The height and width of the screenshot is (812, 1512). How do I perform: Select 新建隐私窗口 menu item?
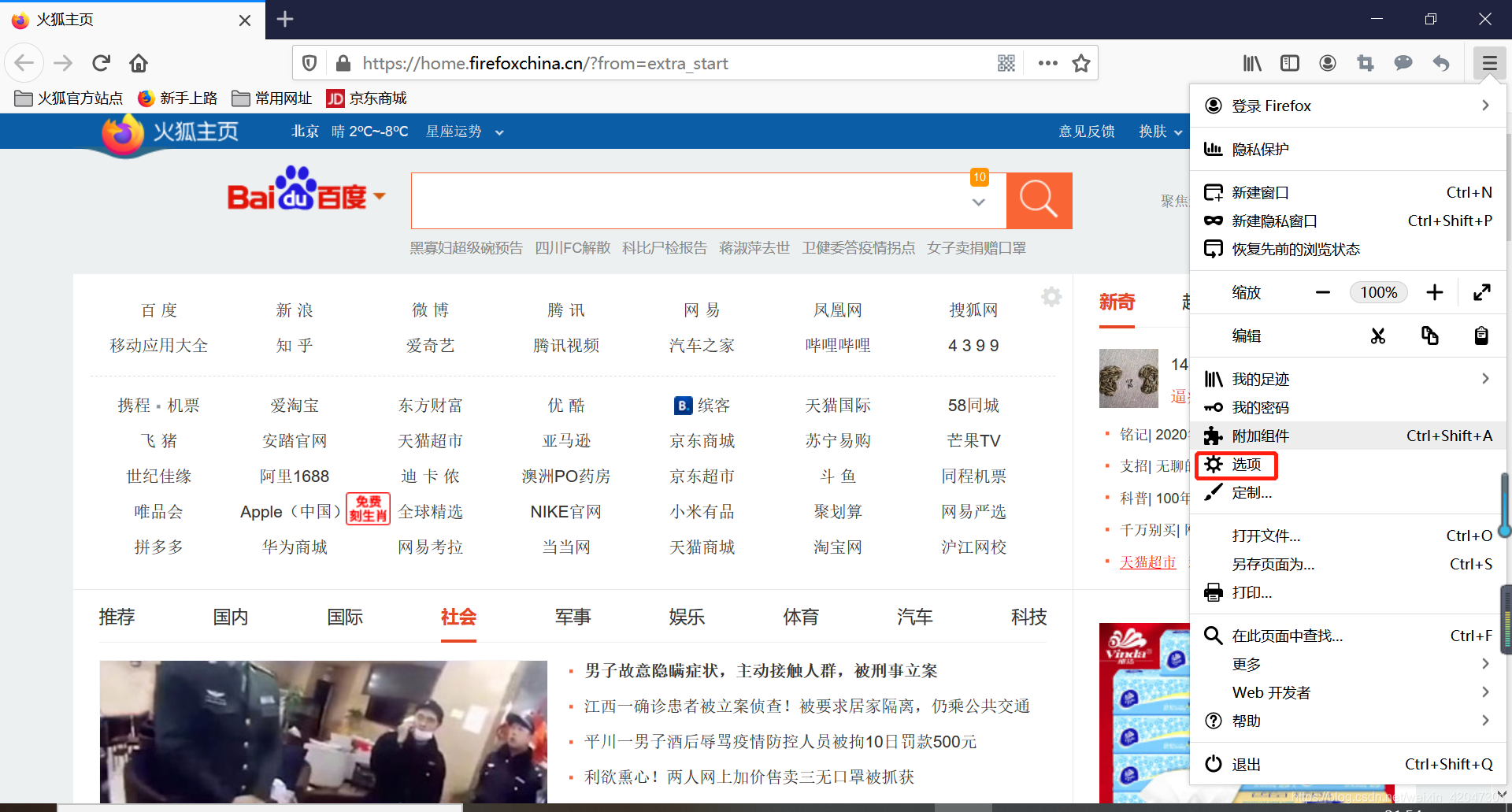coord(1347,221)
